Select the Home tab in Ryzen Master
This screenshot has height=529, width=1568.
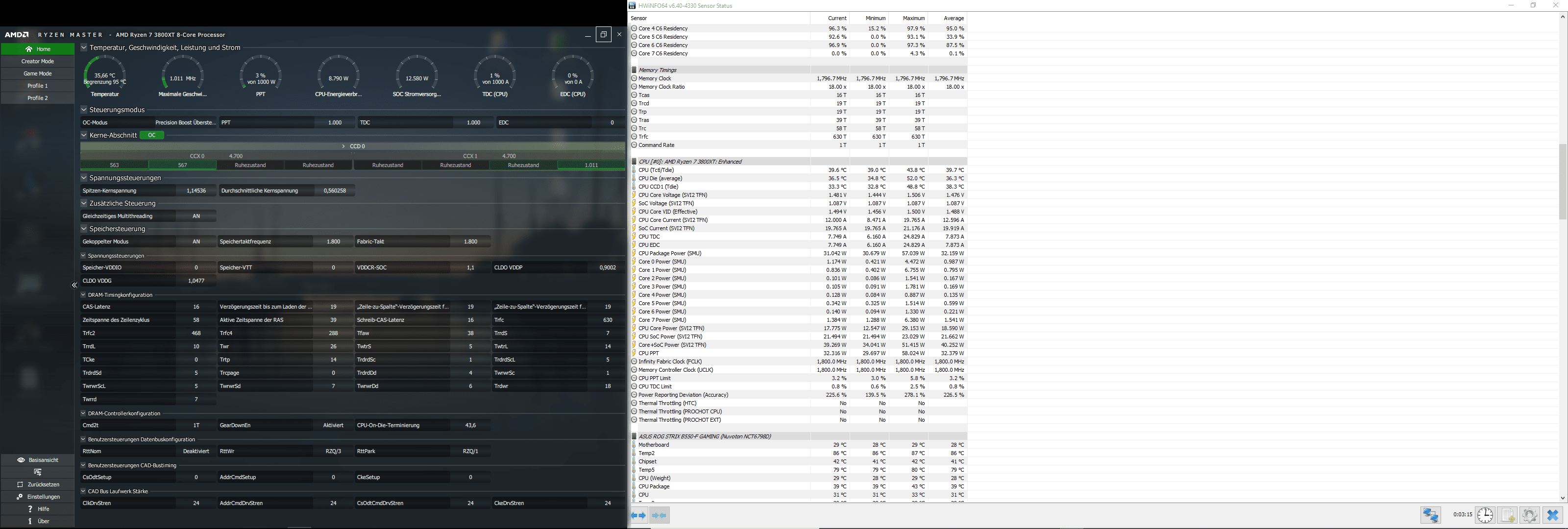pyautogui.click(x=38, y=48)
